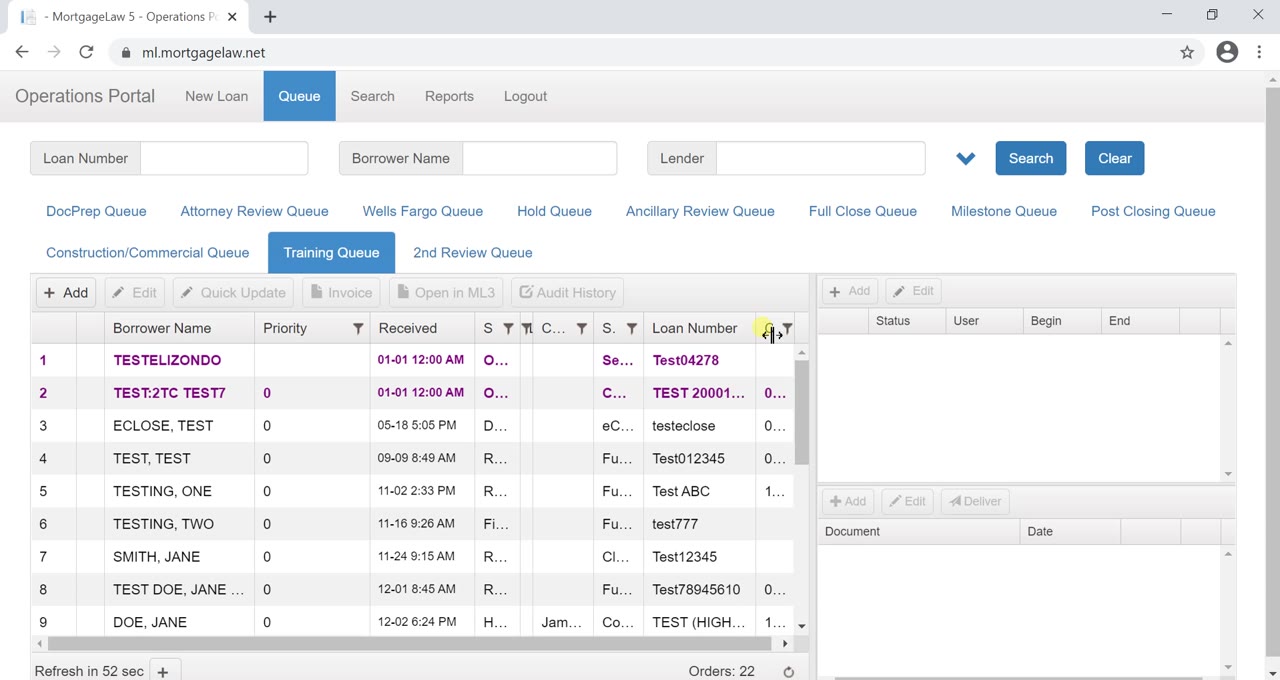The image size is (1280, 680).
Task: Select the TESTELIZONDO borrower row
Action: 167,360
